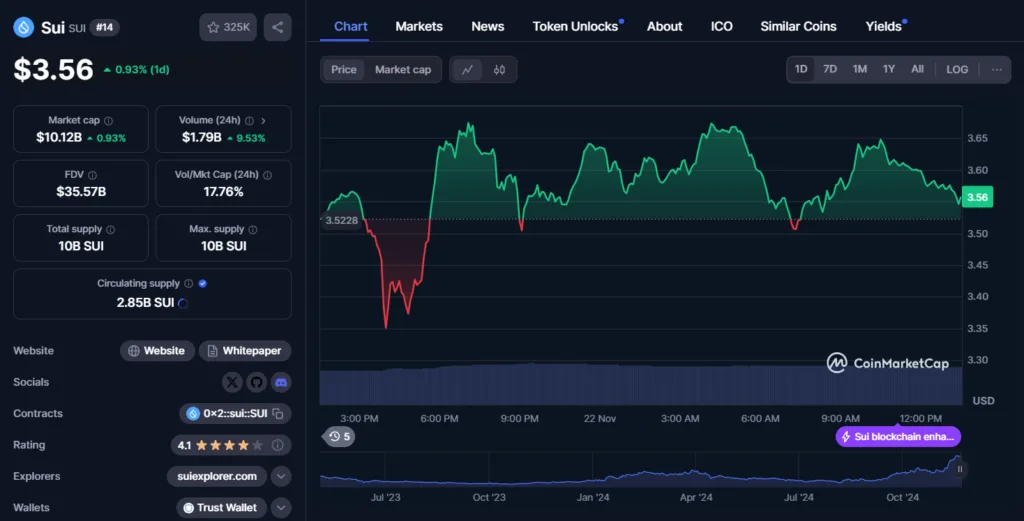1024x521 pixels.
Task: Show Volume (24h) info icon
Action: click(249, 121)
